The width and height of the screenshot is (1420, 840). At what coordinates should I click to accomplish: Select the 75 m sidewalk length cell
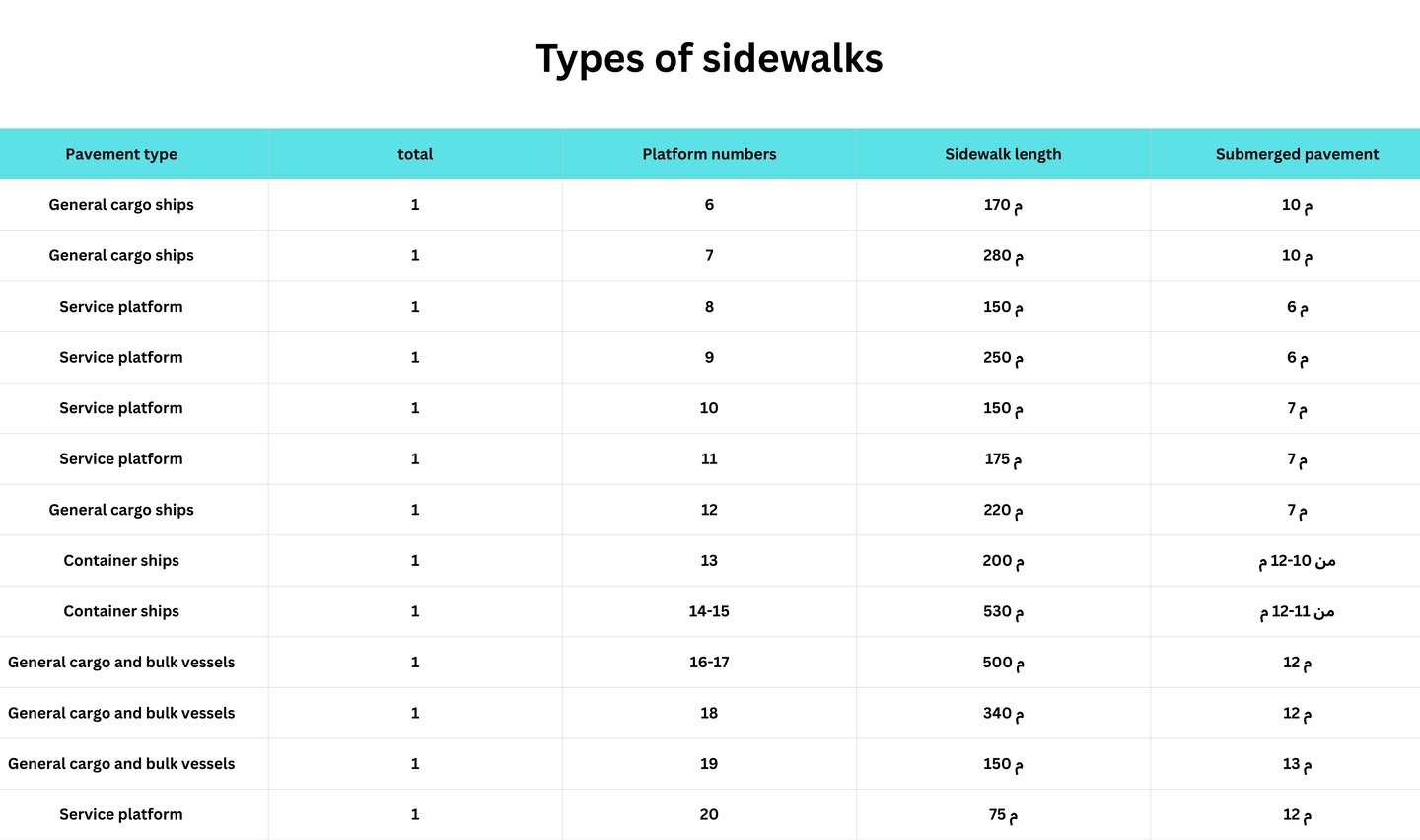(1003, 815)
